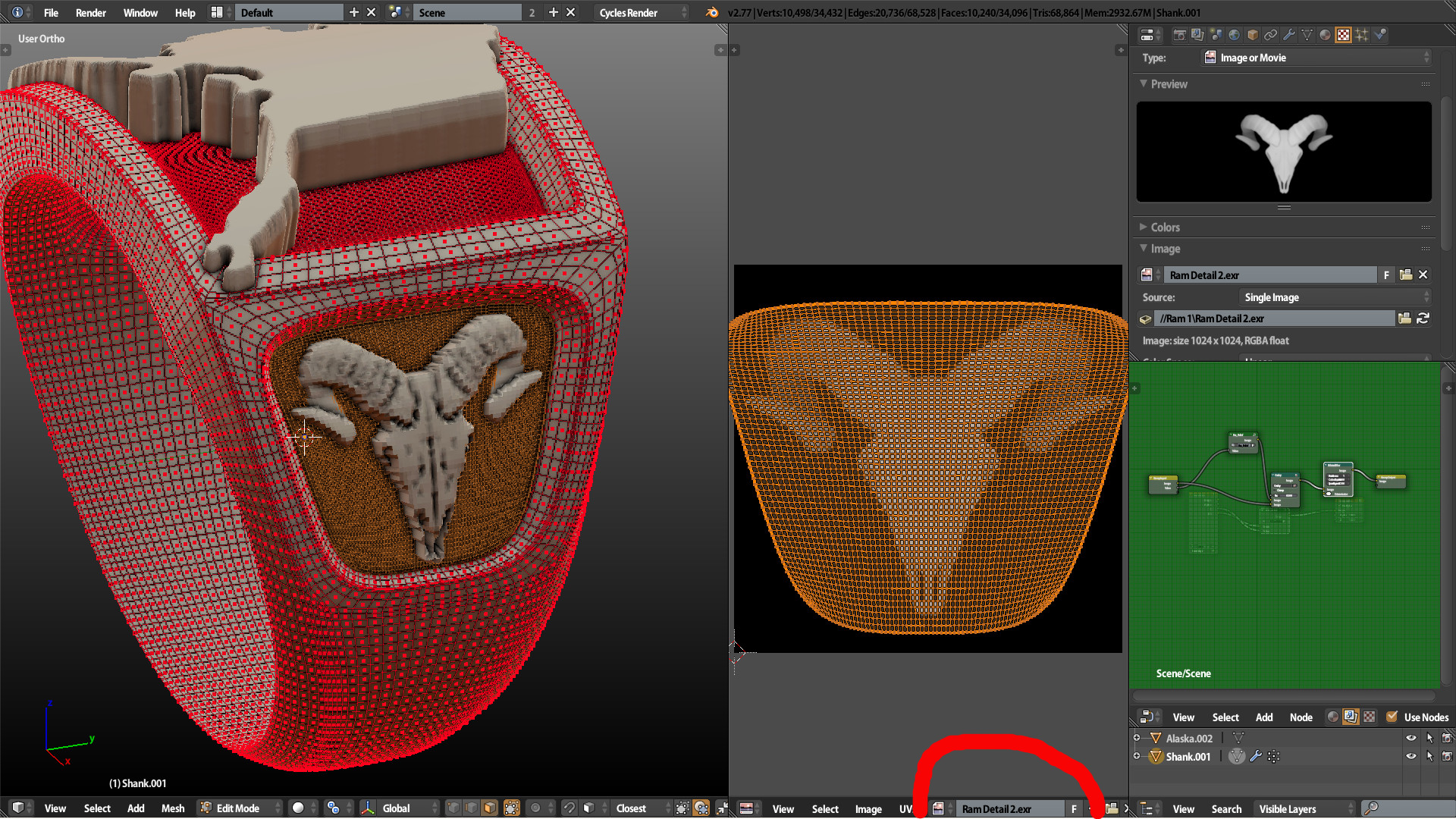
Task: Open the Source dropdown Single Image
Action: coord(1335,297)
